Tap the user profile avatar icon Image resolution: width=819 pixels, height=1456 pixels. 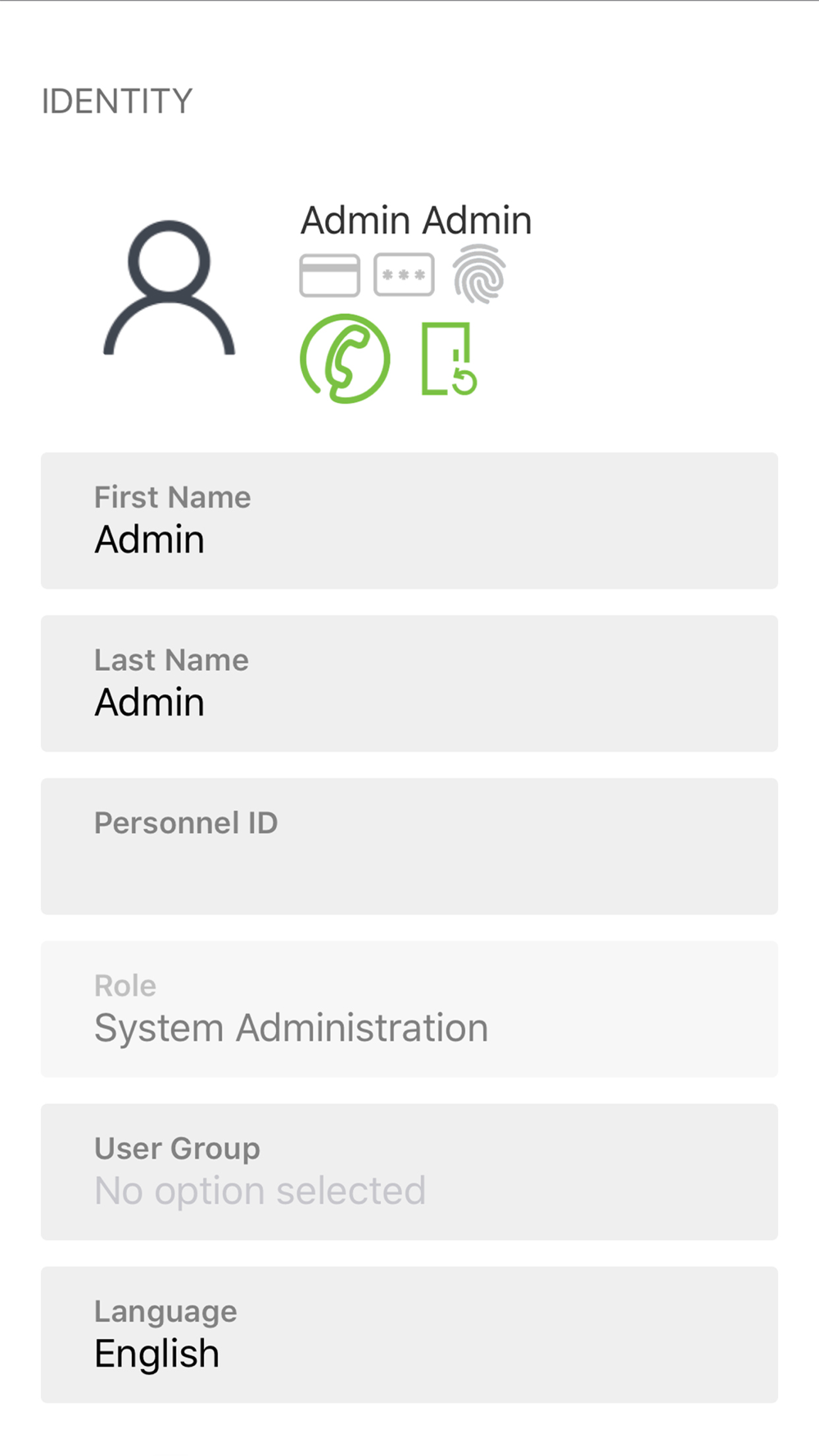click(x=169, y=287)
